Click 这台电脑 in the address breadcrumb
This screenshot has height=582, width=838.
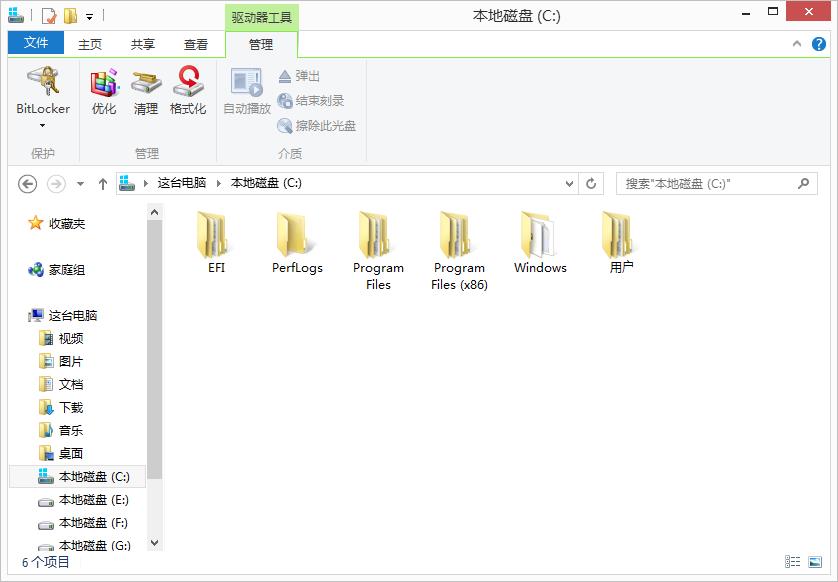182,183
